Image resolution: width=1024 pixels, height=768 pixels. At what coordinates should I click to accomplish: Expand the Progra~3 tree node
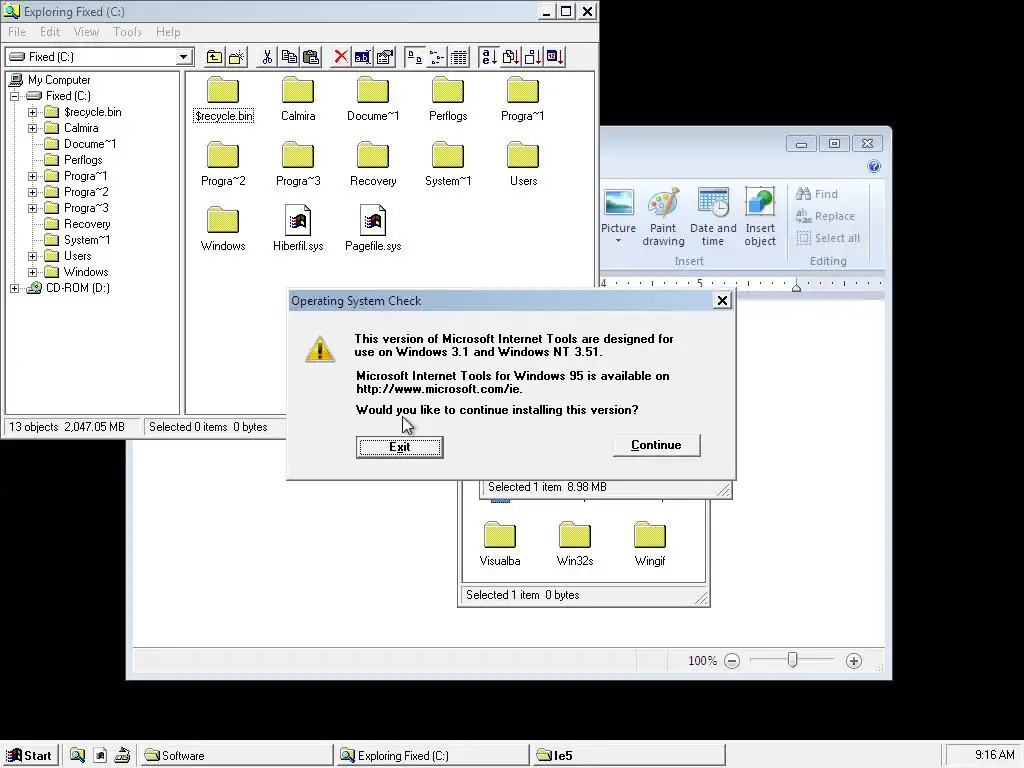point(33,208)
